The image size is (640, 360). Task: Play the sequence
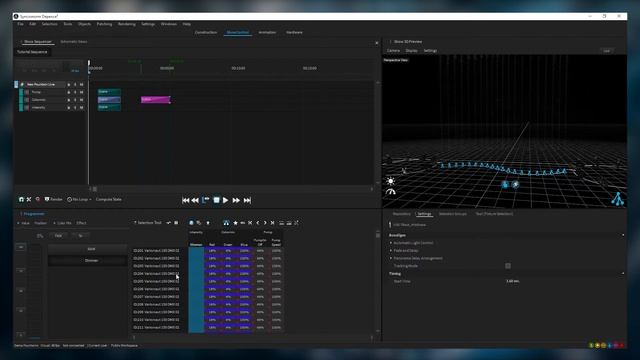click(226, 200)
